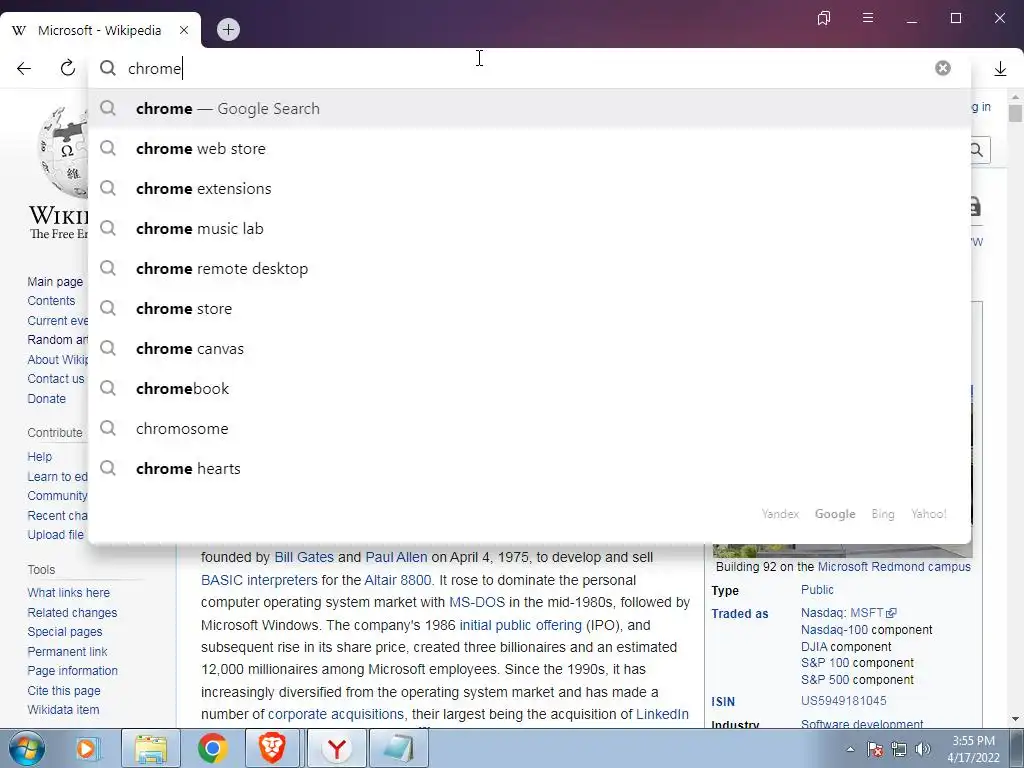Image resolution: width=1024 pixels, height=768 pixels.
Task: Switch search engine to Google
Action: 835,514
